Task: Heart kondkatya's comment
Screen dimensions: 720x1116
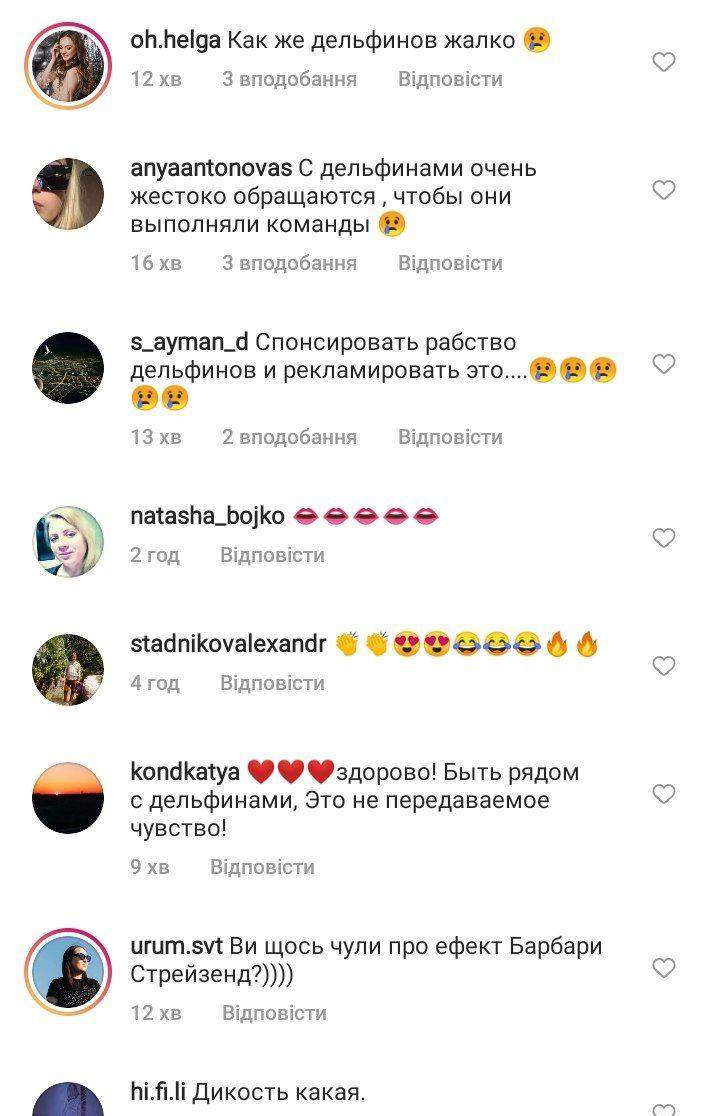Action: (x=663, y=794)
